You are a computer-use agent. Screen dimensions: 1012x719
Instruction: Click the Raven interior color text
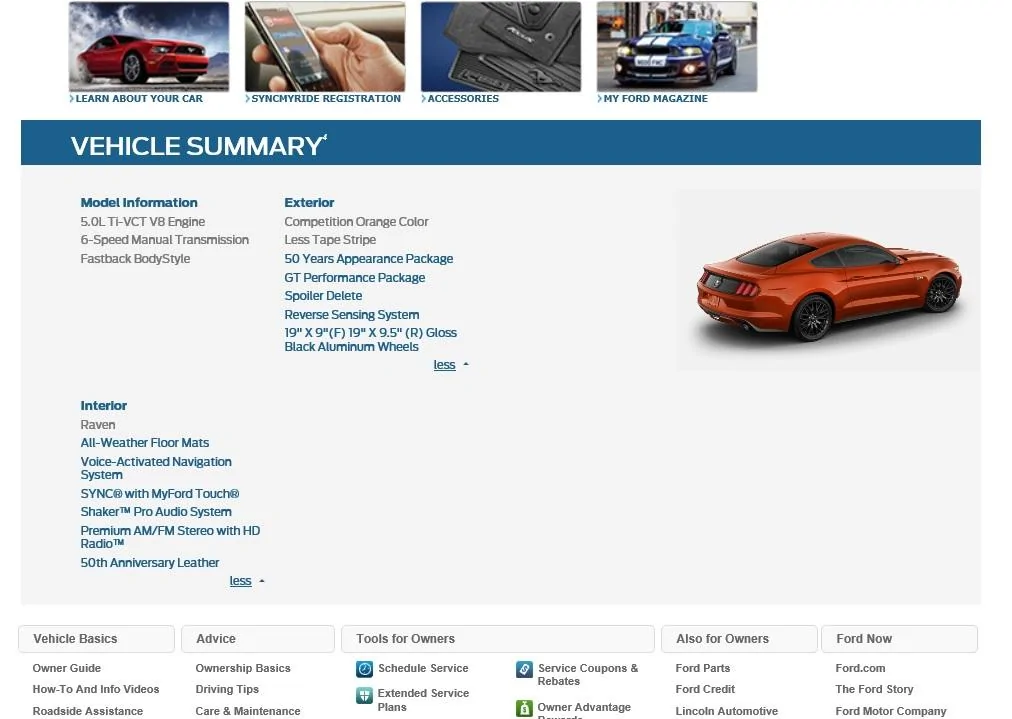[x=97, y=425]
